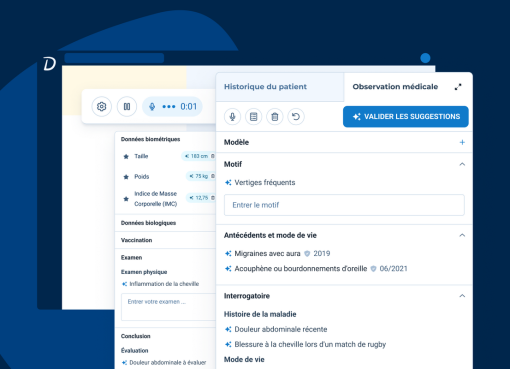Click the undo arrow icon

296,117
